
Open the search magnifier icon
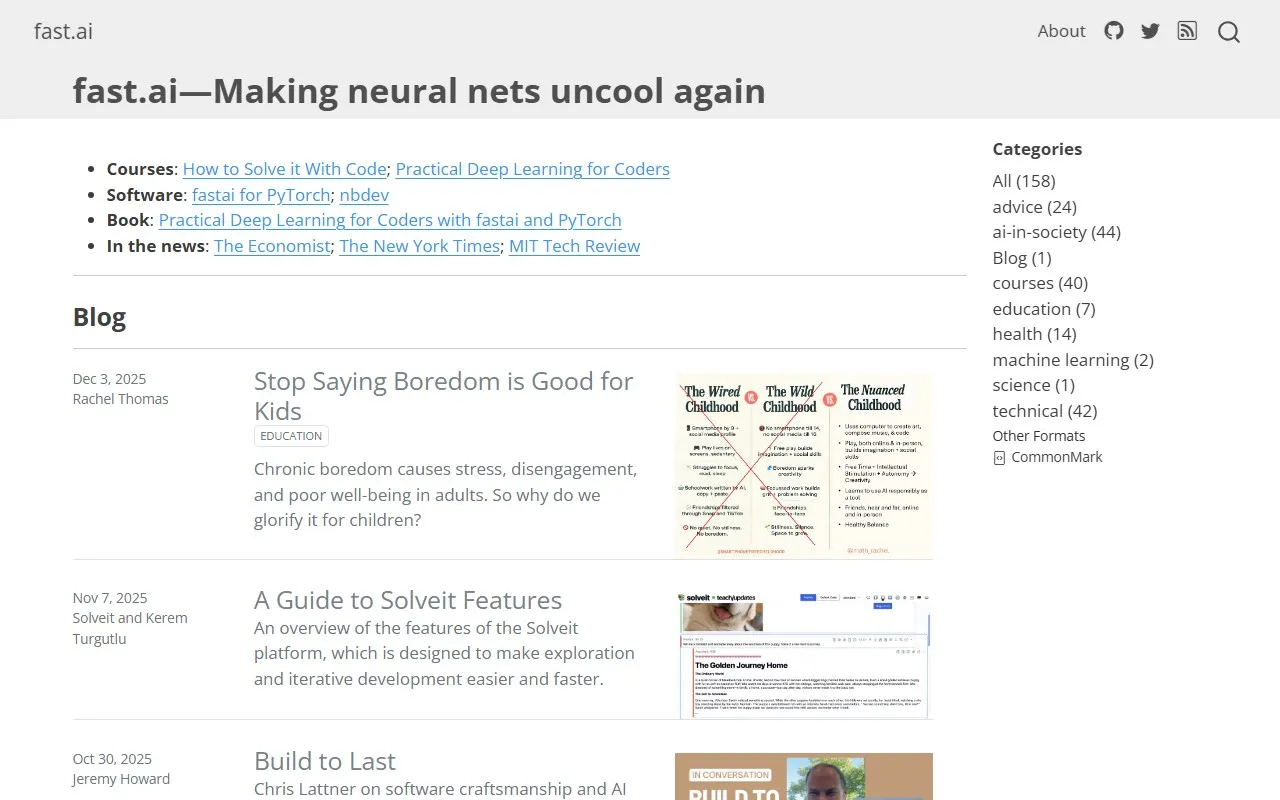(1229, 32)
